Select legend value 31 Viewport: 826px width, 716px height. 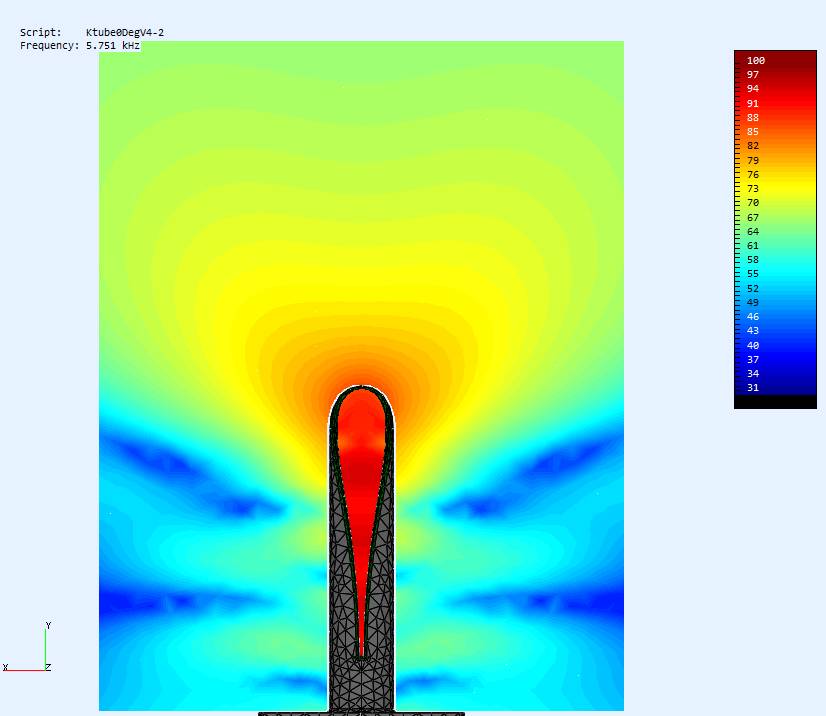click(753, 388)
